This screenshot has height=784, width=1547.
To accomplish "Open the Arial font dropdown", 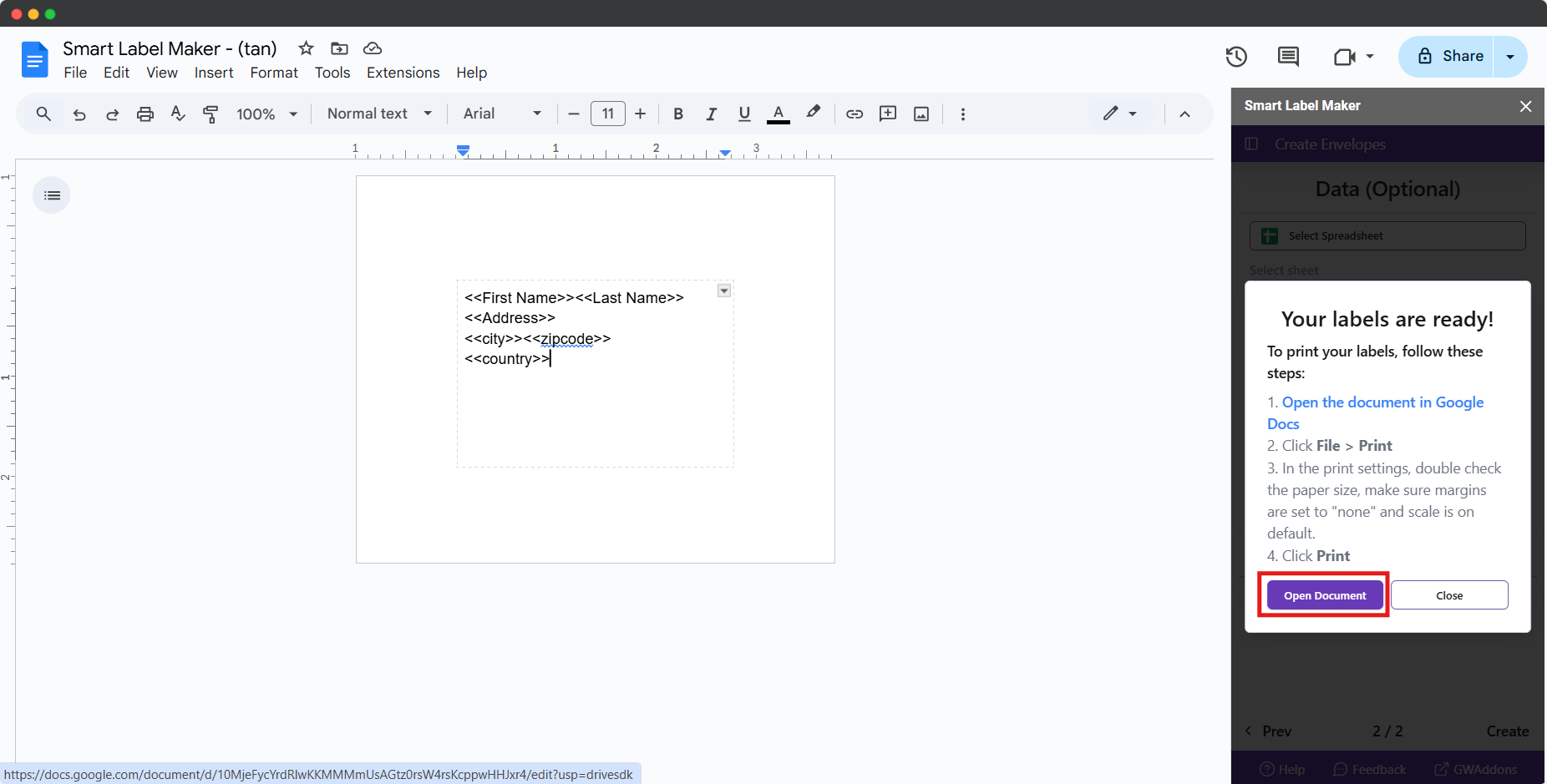I will pyautogui.click(x=503, y=114).
